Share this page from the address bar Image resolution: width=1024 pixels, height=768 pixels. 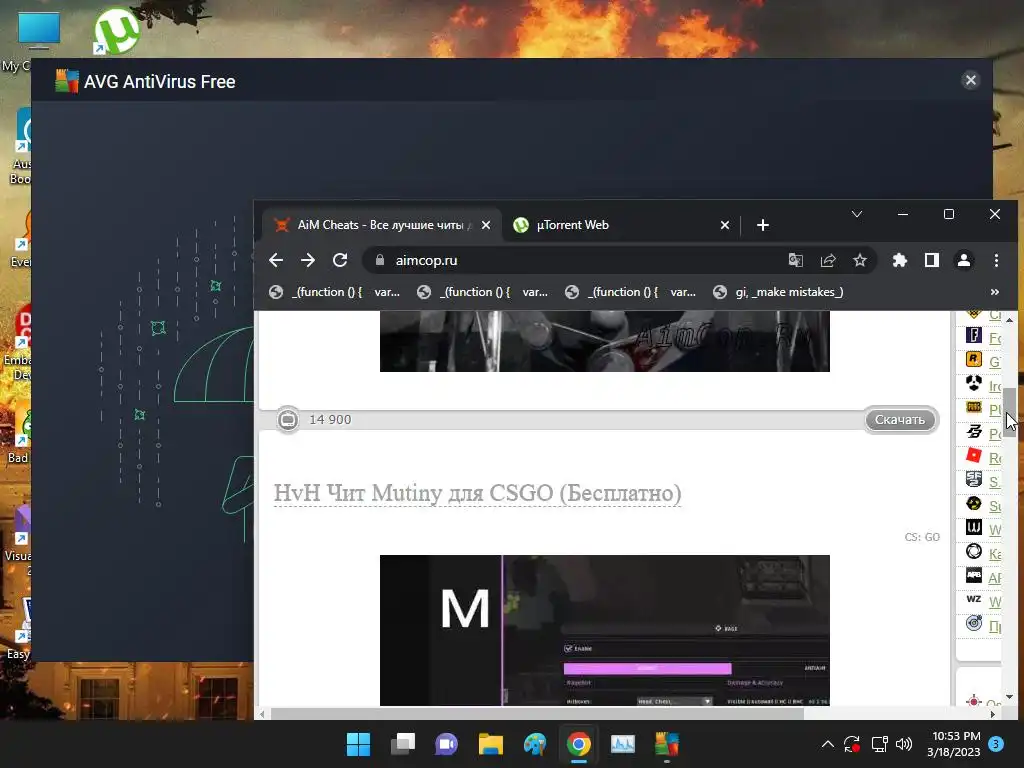828,261
